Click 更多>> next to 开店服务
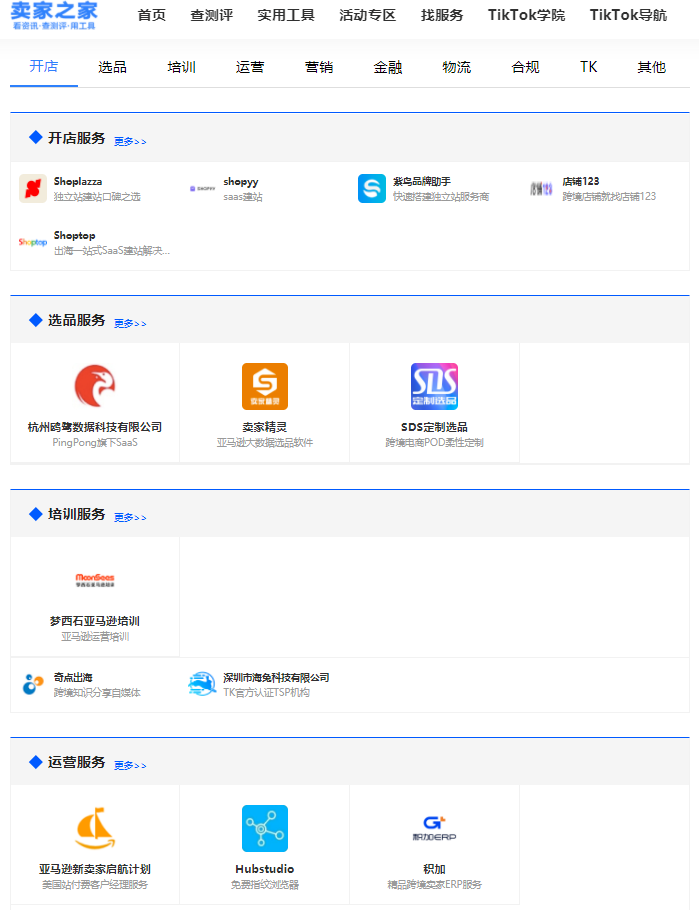This screenshot has height=910, width=699. click(130, 141)
